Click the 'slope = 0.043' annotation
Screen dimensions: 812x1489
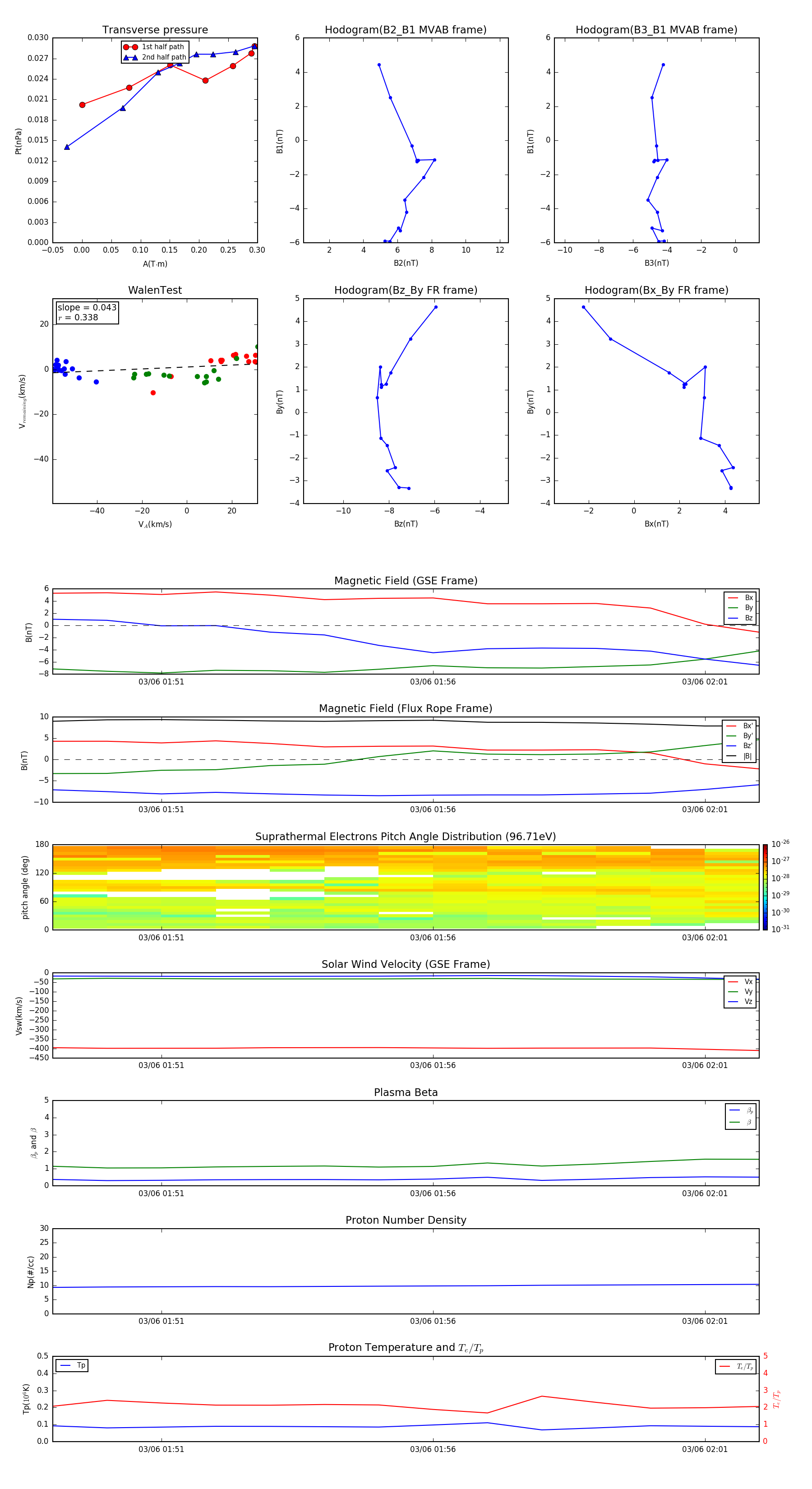87,308
